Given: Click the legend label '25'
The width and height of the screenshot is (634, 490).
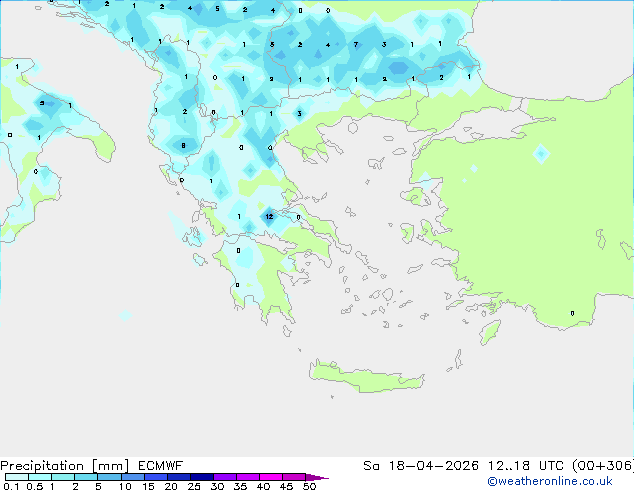Looking at the screenshot, I should point(194,486).
